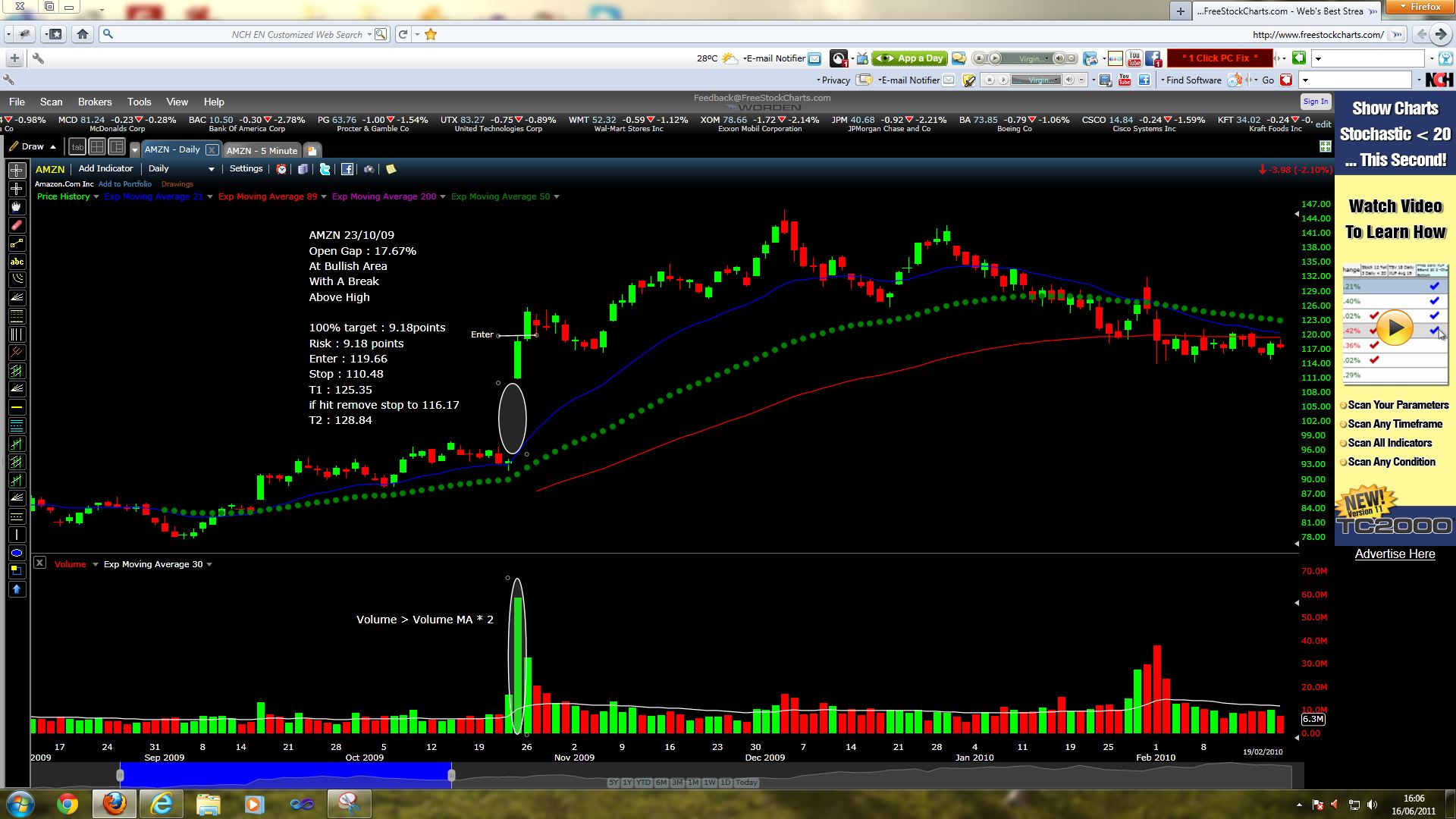Click the NCH web search input field

click(x=244, y=34)
